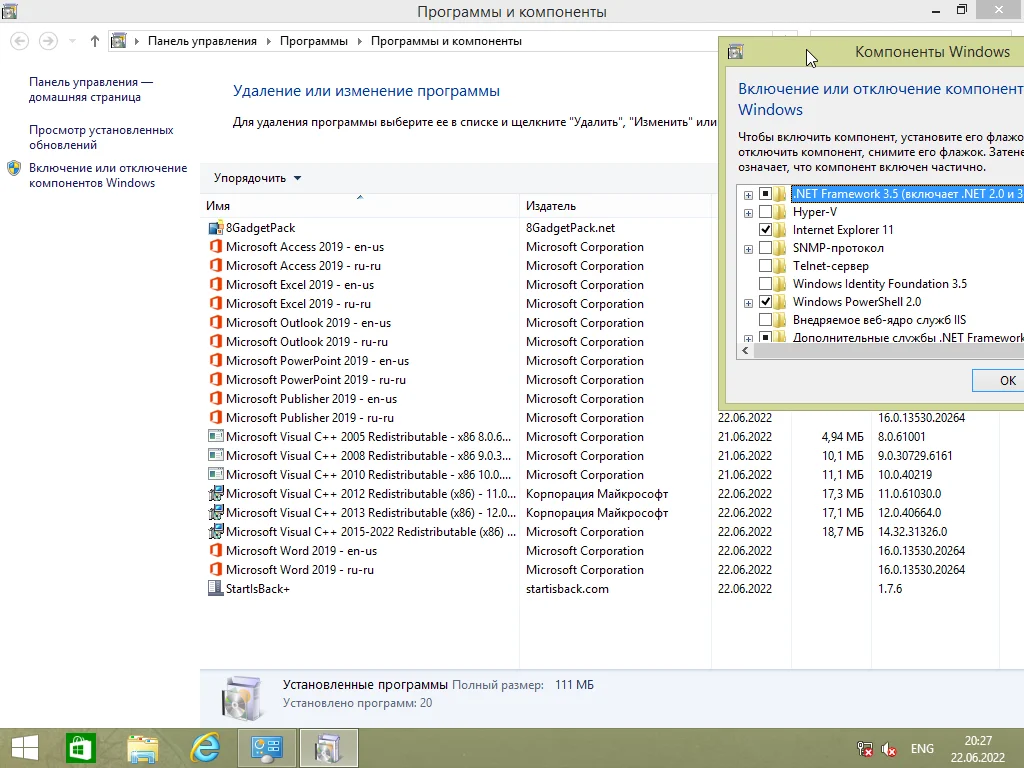Expand the SNMP-протокол tree node
Viewport: 1024px width, 768px height.
point(748,249)
